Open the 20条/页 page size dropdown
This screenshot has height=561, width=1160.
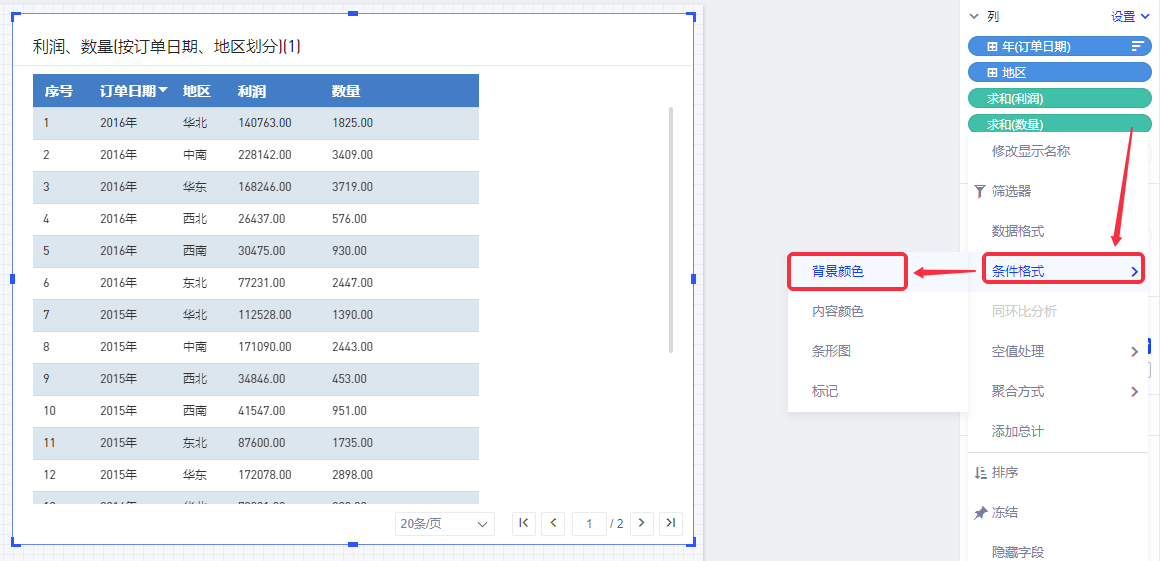tap(444, 523)
